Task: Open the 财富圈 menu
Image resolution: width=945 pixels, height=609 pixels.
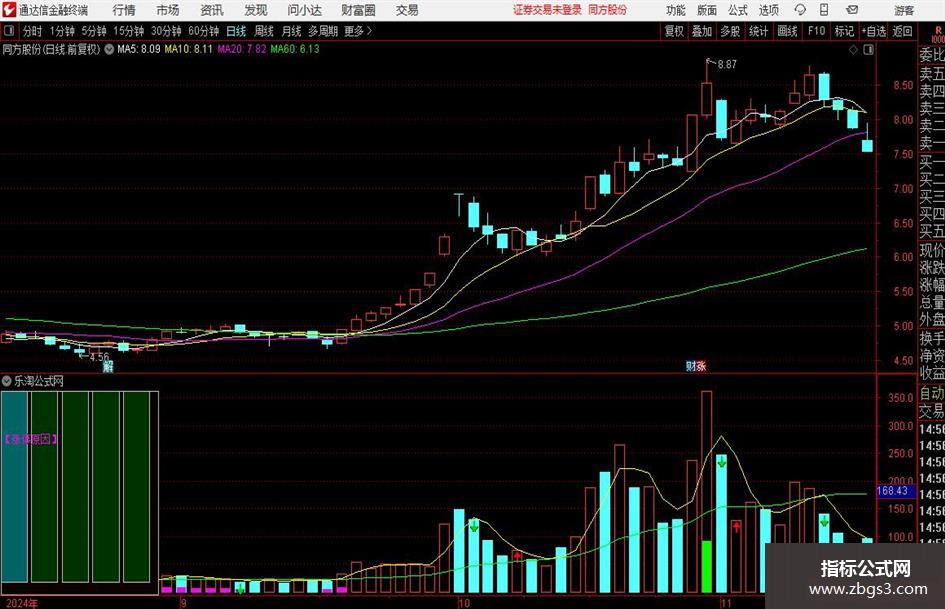Action: pyautogui.click(x=358, y=10)
